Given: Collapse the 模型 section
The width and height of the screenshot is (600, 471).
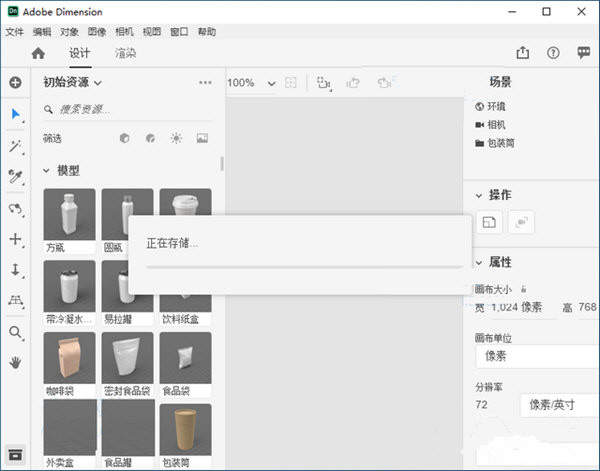Looking at the screenshot, I should pos(47,171).
